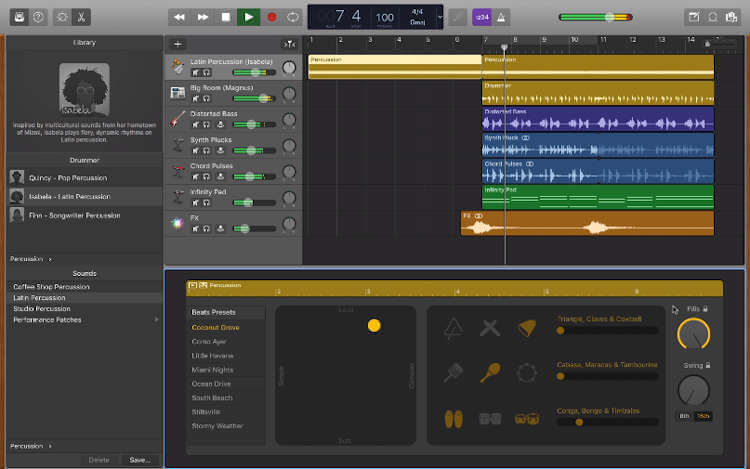Open the Tuner button
The height and width of the screenshot is (469, 750).
(x=458, y=17)
